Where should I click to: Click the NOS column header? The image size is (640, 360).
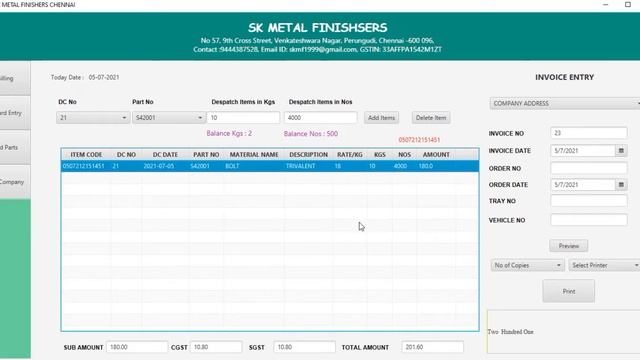click(404, 155)
